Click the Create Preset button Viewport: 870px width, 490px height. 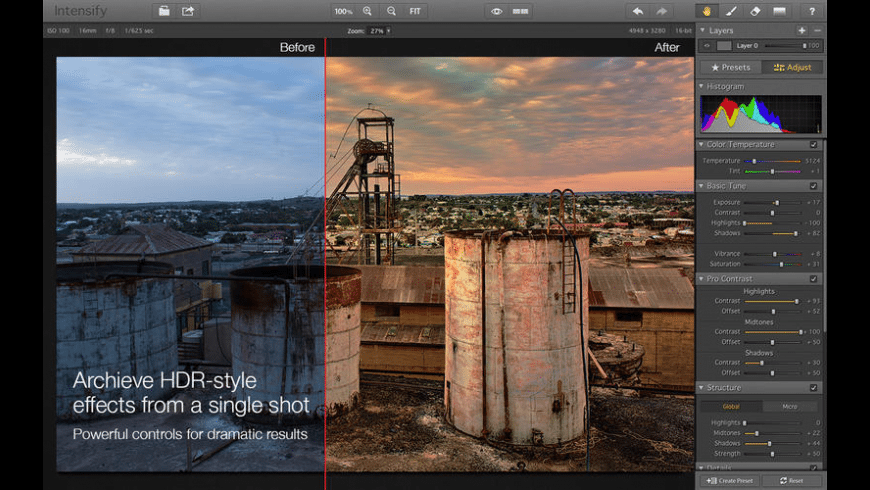click(x=729, y=481)
